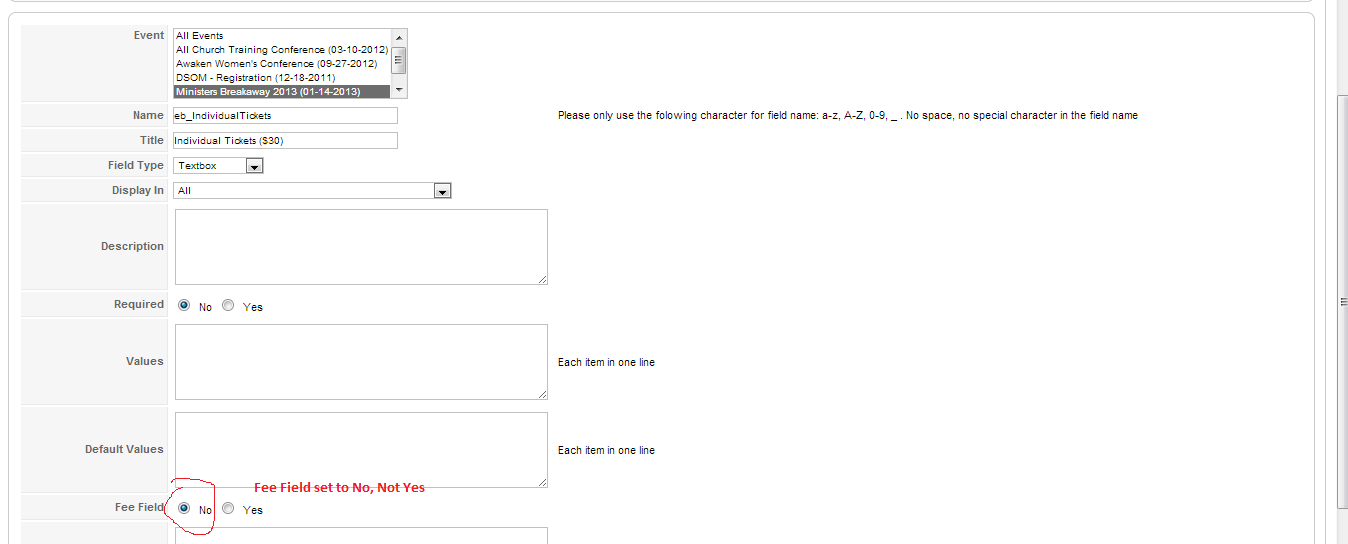1348x544 pixels.
Task: Set Required to No
Action: 184,306
